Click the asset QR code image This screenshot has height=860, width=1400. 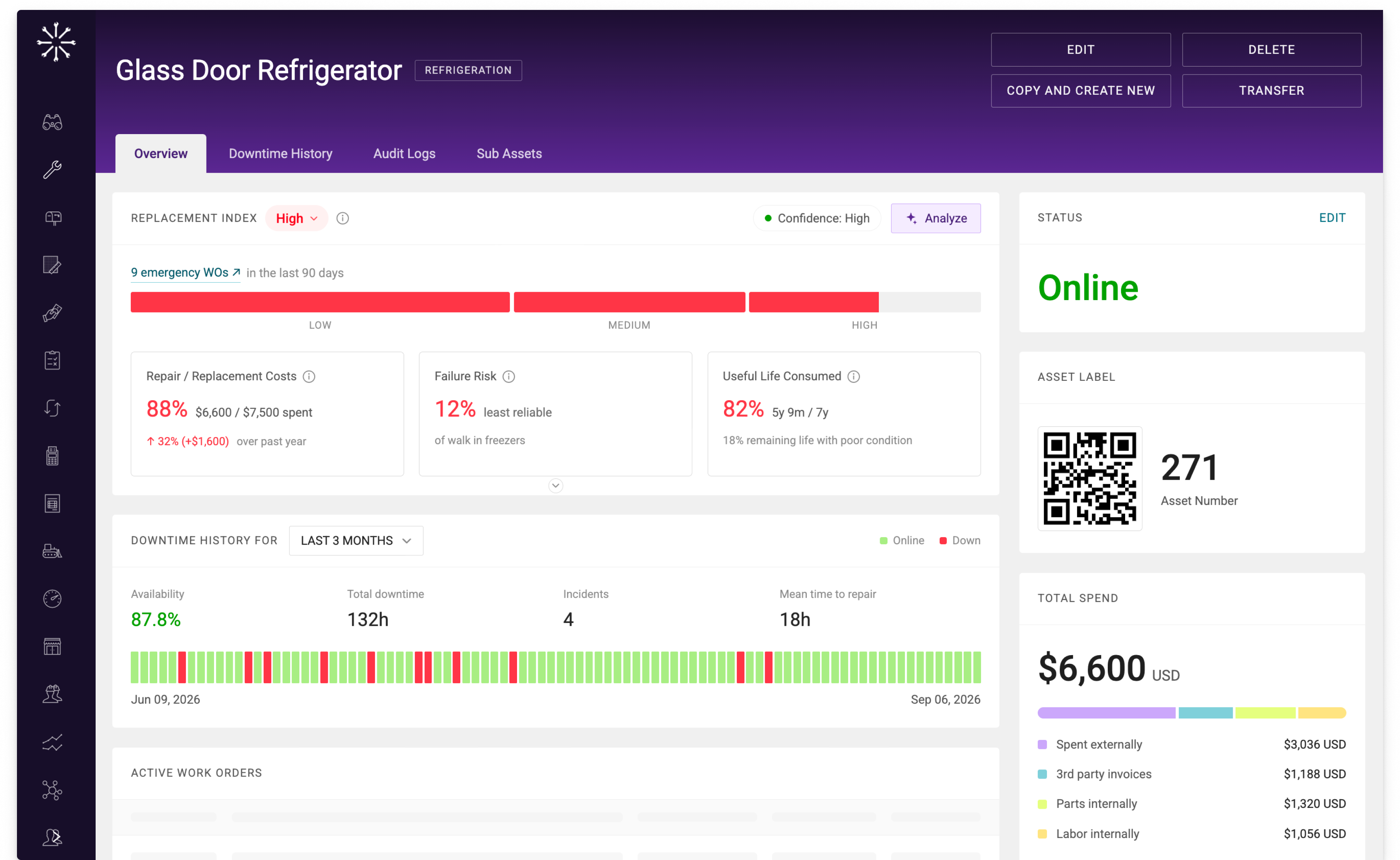[1090, 478]
